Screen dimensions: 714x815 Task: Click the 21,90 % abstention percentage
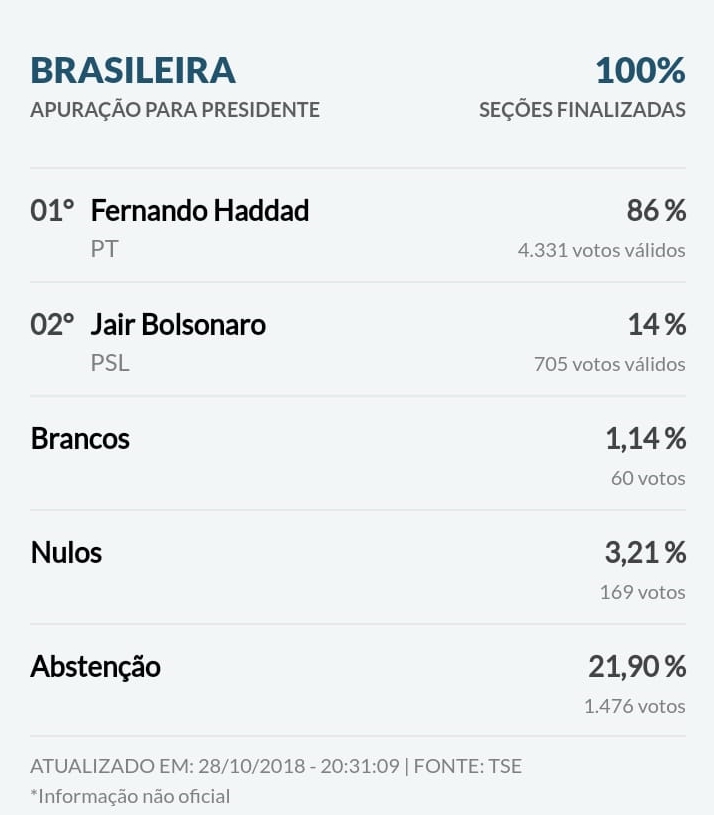point(637,666)
